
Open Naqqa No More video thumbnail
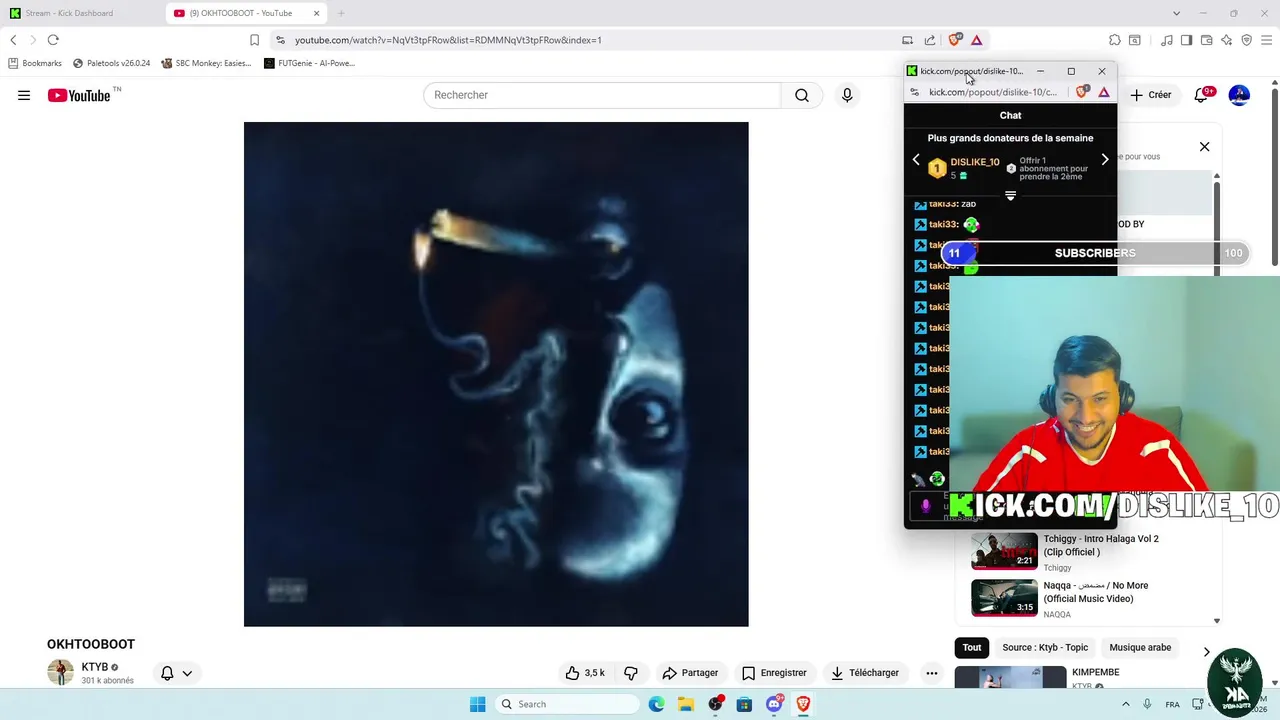pos(1004,598)
